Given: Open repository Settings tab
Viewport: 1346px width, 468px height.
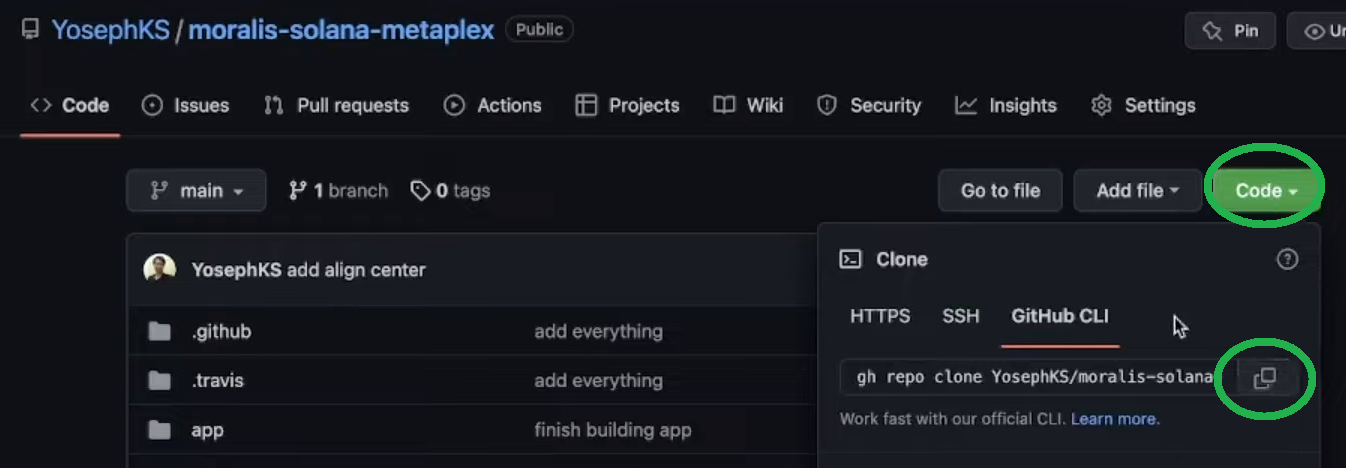Looking at the screenshot, I should [1143, 105].
